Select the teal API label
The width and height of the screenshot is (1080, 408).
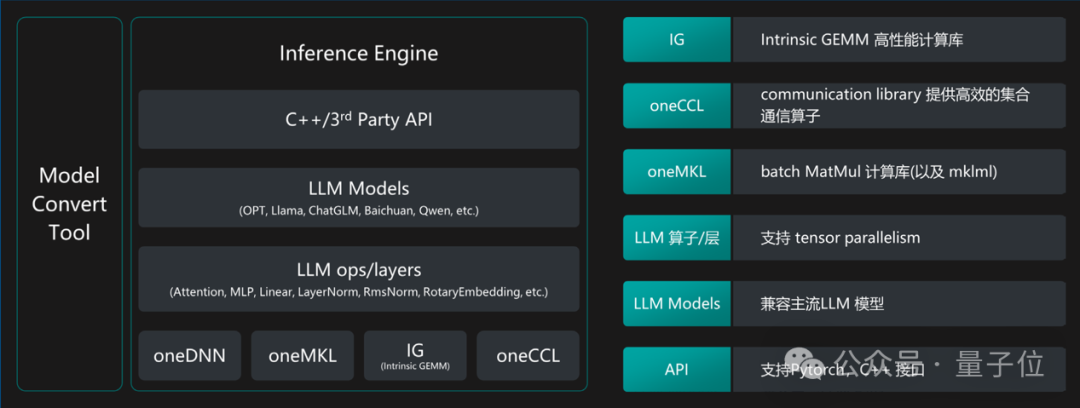coord(676,369)
